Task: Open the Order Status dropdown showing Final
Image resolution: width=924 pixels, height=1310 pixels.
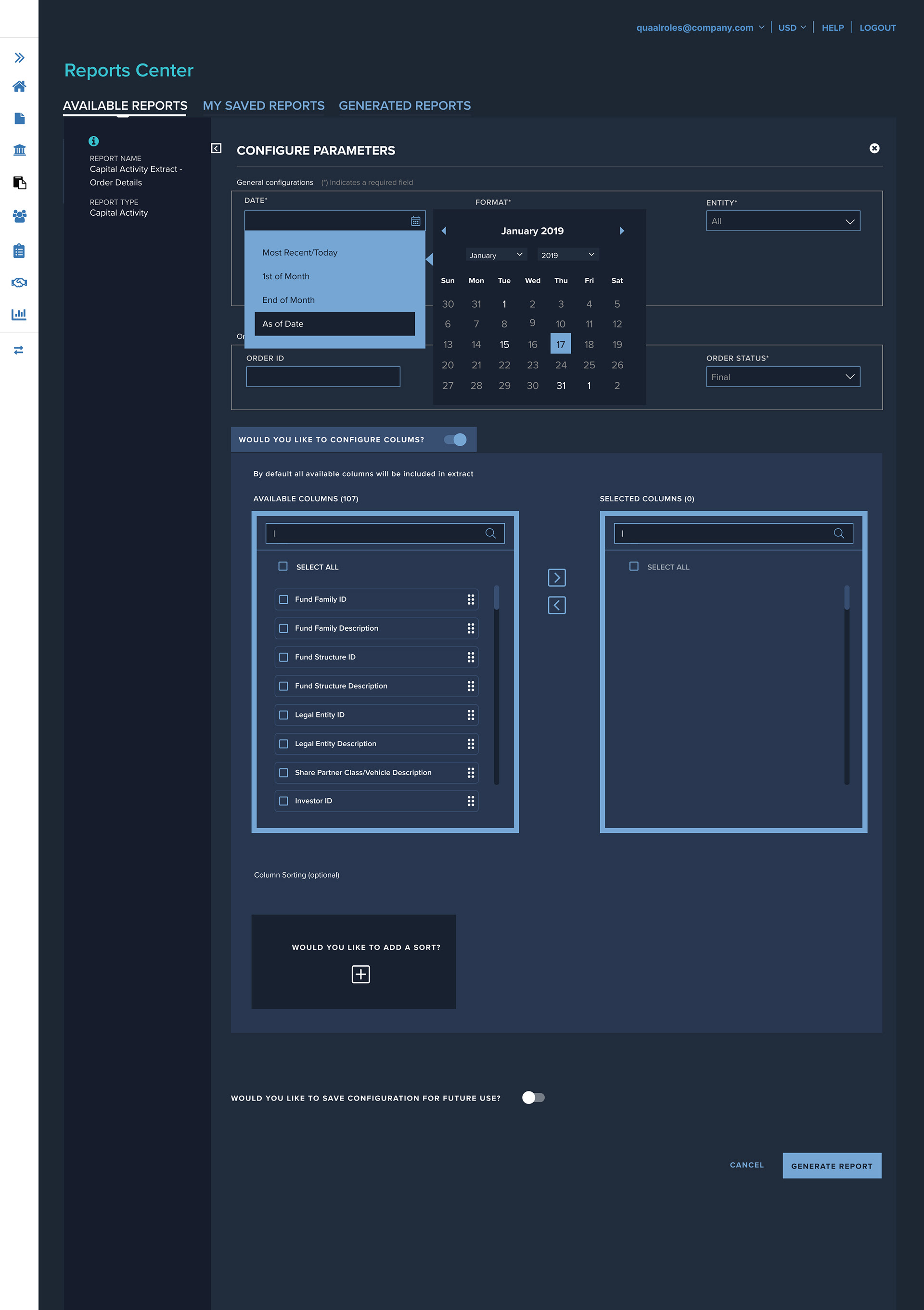Action: click(783, 376)
